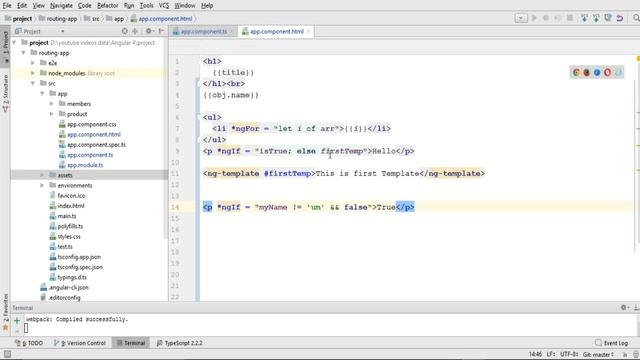Close the app.component.html tab

click(x=308, y=31)
